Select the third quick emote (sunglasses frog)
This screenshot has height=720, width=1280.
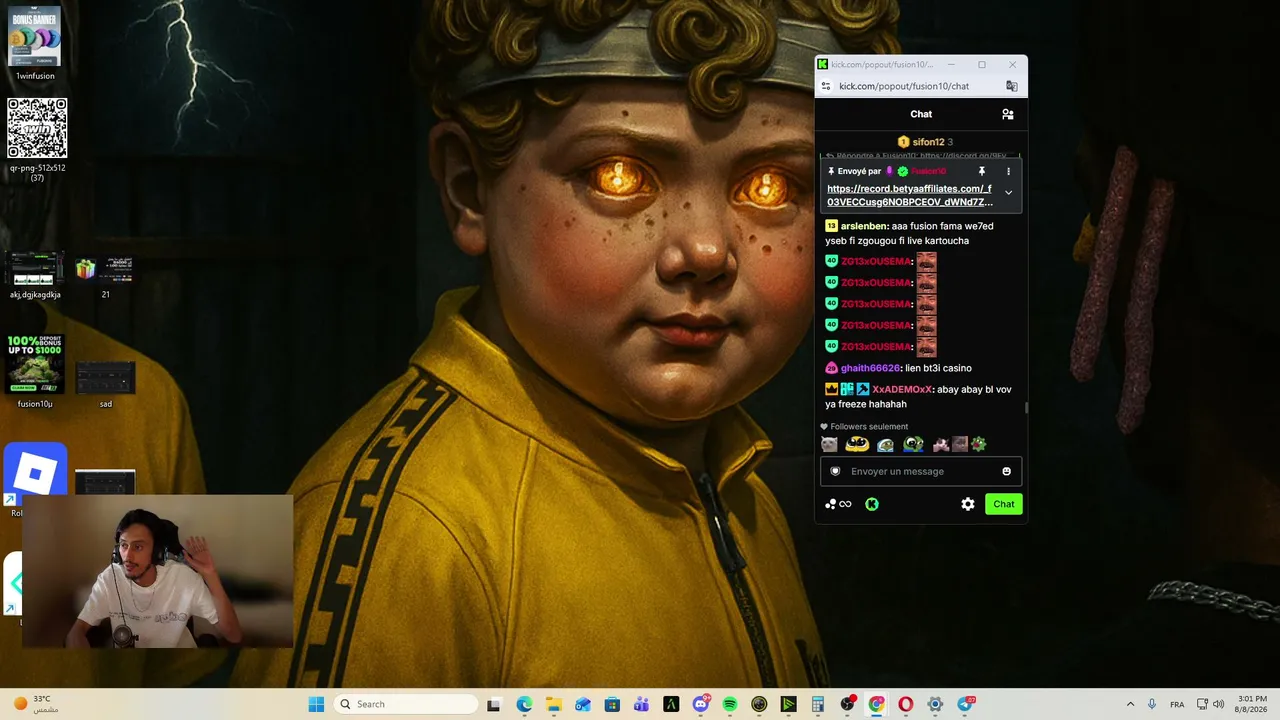[885, 445]
